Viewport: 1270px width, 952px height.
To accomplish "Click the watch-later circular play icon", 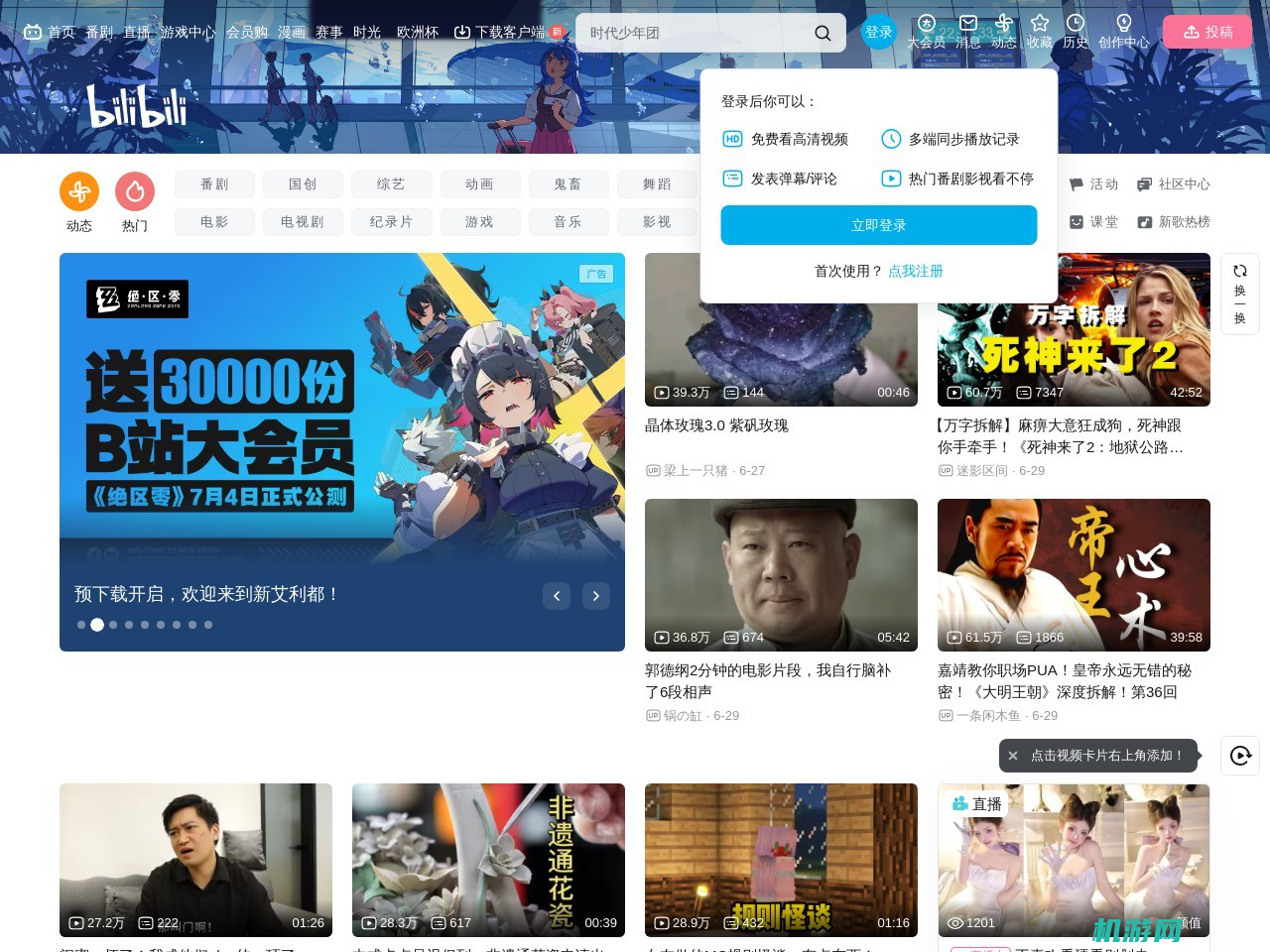I will click(1240, 756).
